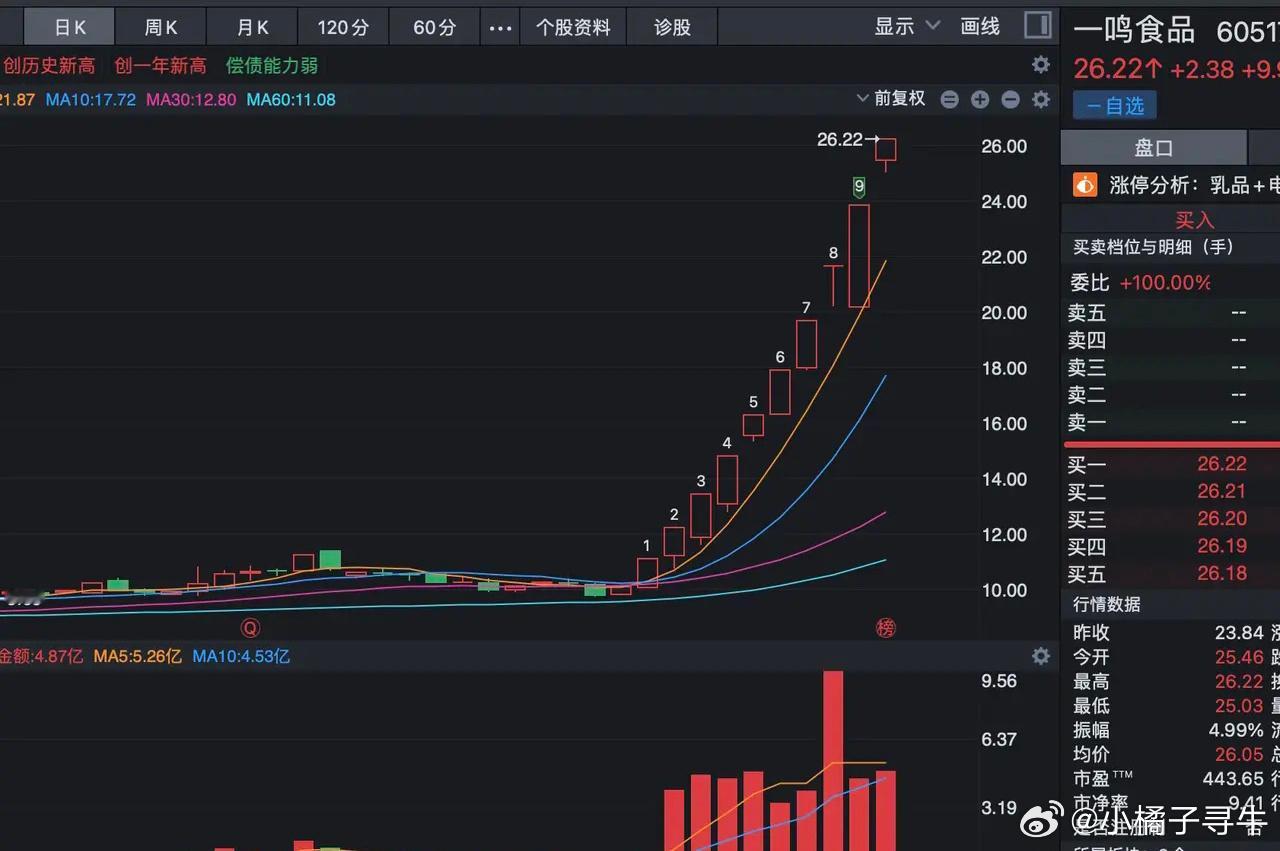This screenshot has height=851, width=1280.
Task: Click the 昨收 value 23.84
Action: (x=1239, y=633)
